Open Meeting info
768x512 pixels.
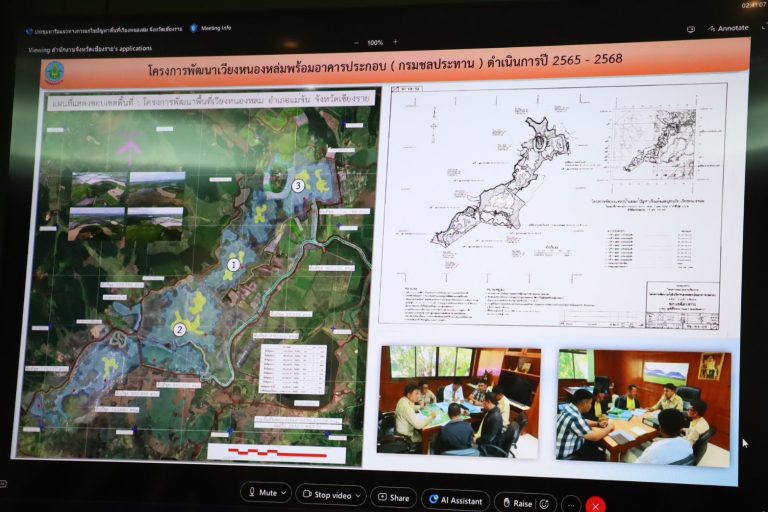(215, 28)
